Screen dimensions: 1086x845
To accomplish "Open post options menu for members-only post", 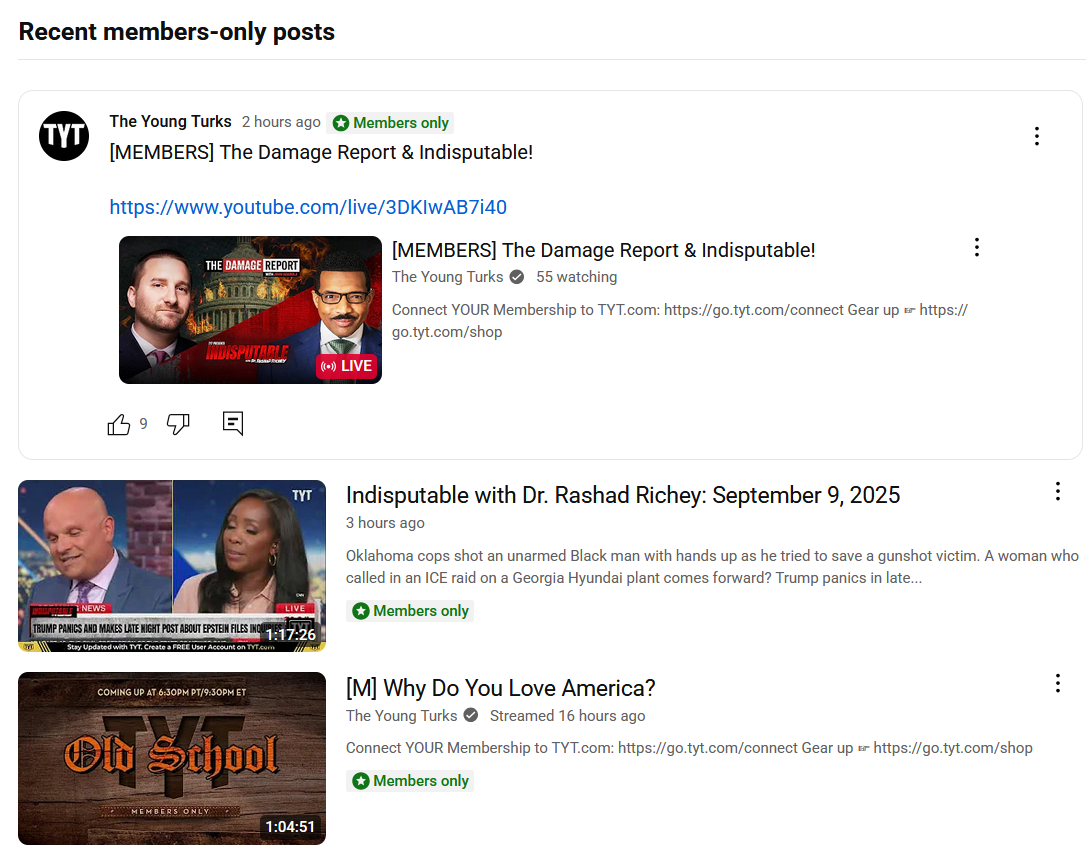I will 1037,136.
